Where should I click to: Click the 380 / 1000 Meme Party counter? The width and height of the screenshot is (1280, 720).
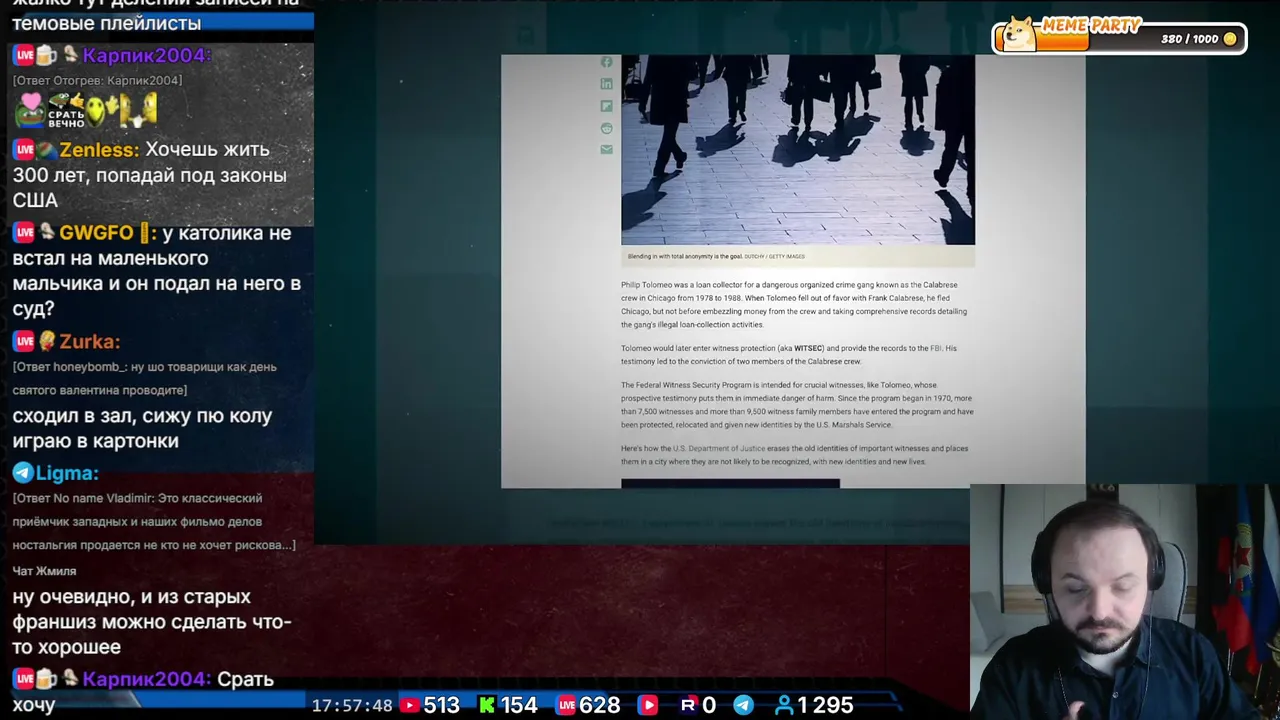click(x=1190, y=39)
